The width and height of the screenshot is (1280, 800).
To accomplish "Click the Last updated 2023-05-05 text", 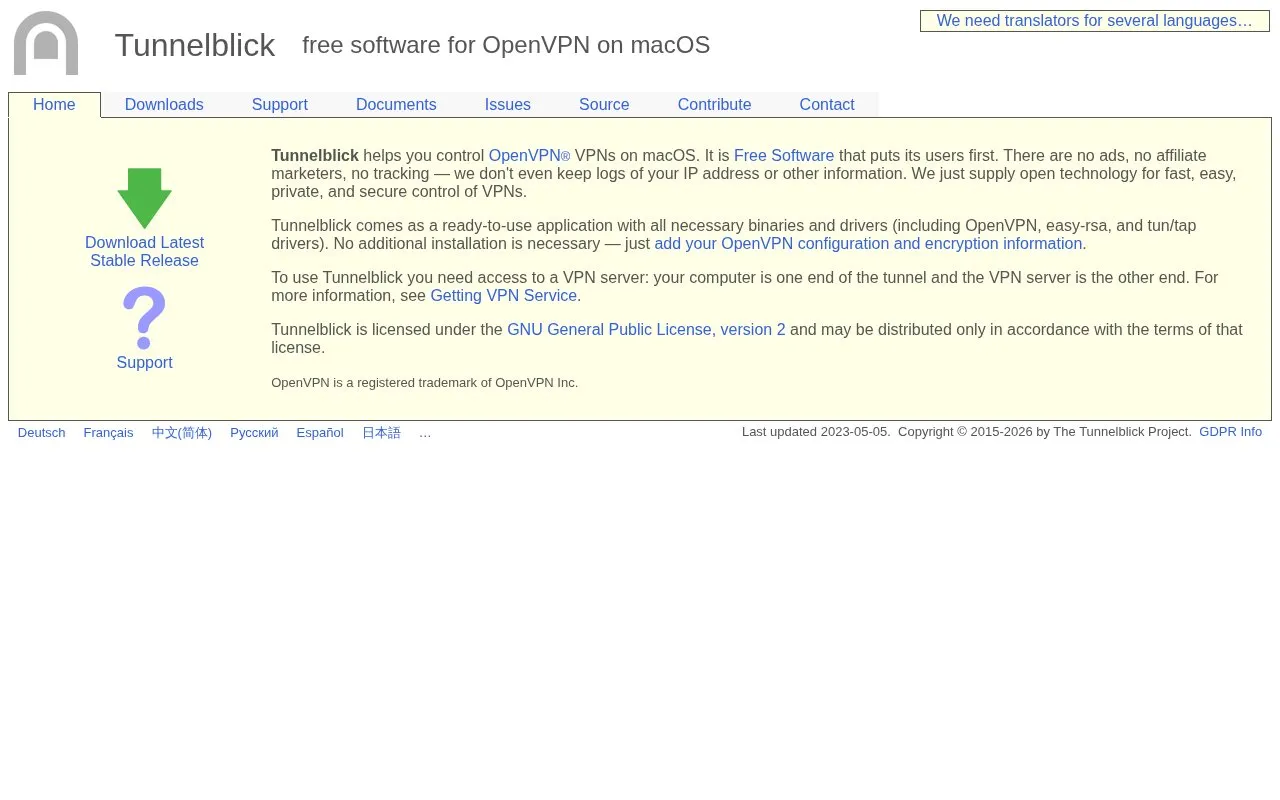I will tap(816, 432).
